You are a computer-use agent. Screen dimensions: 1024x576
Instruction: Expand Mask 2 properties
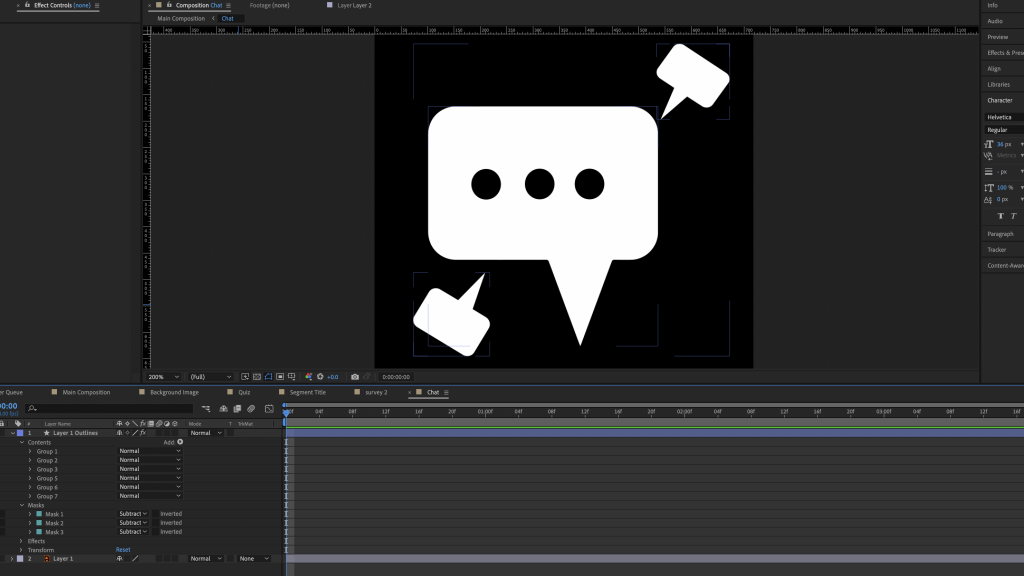click(30, 523)
